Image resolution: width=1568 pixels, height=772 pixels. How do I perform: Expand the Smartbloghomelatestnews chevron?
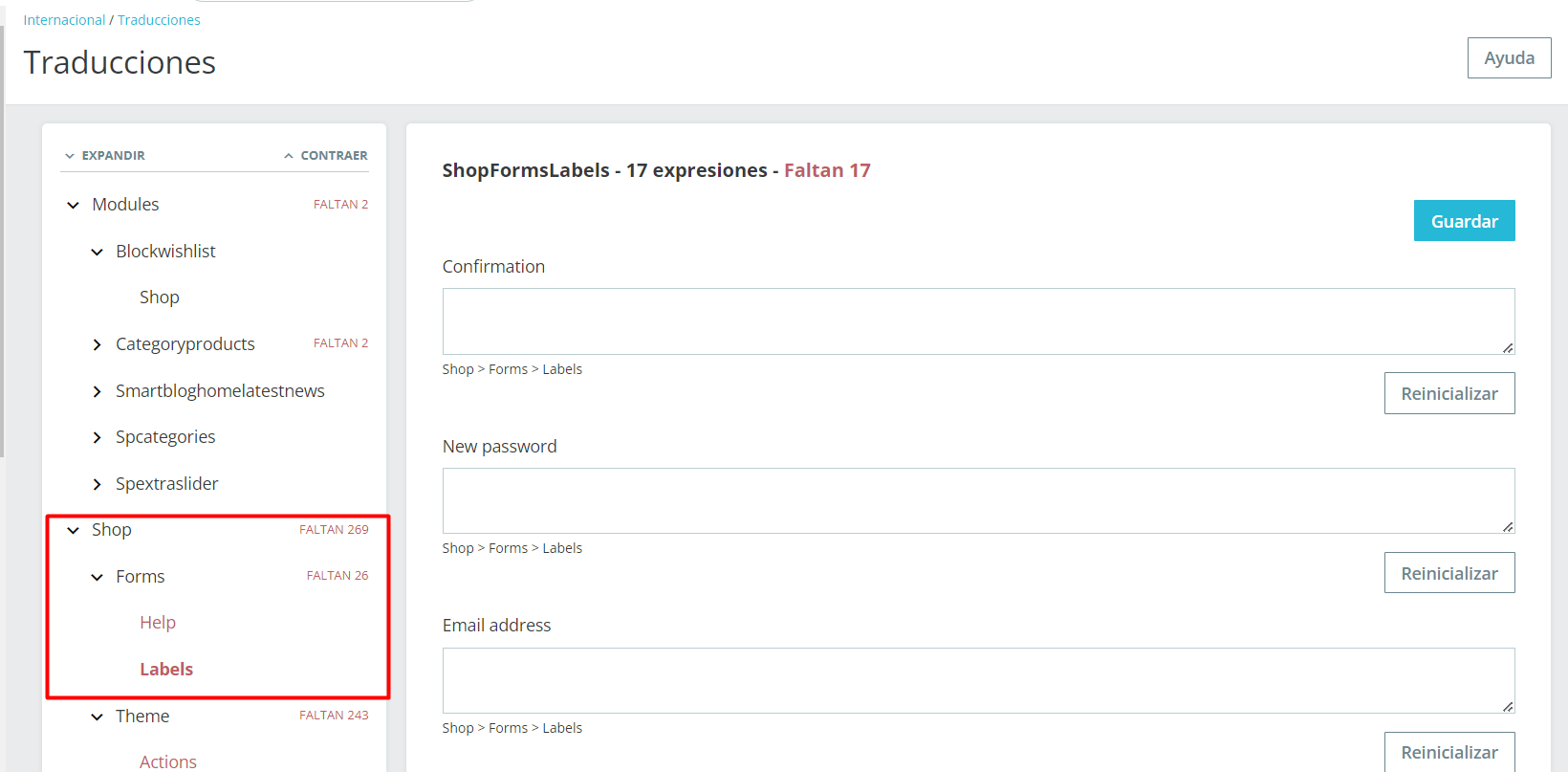97,391
